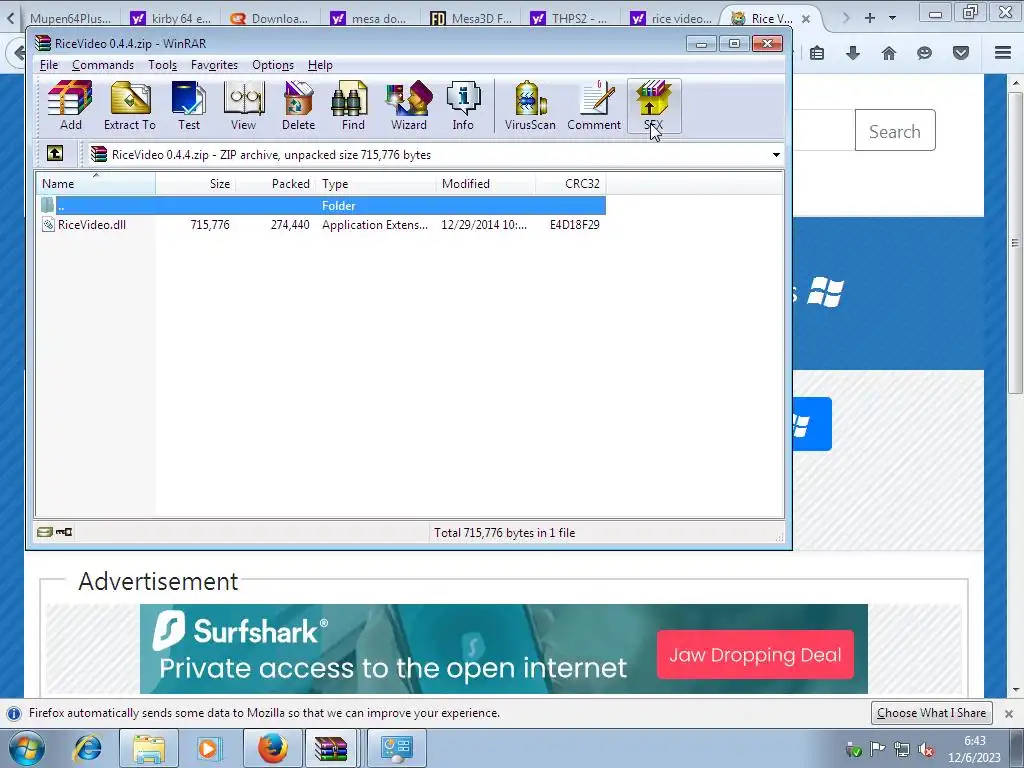
Task: Switch to the Mesa3D F... browser tab
Action: (x=472, y=18)
